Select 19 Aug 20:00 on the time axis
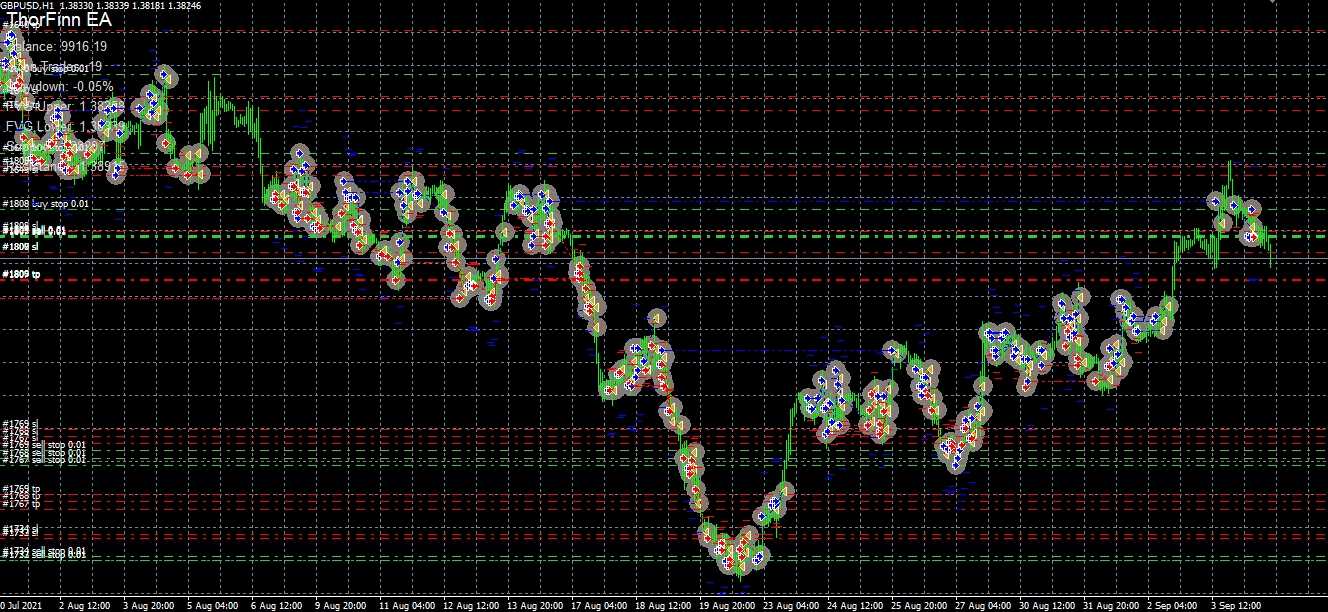The height and width of the screenshot is (612, 1328). 726,606
